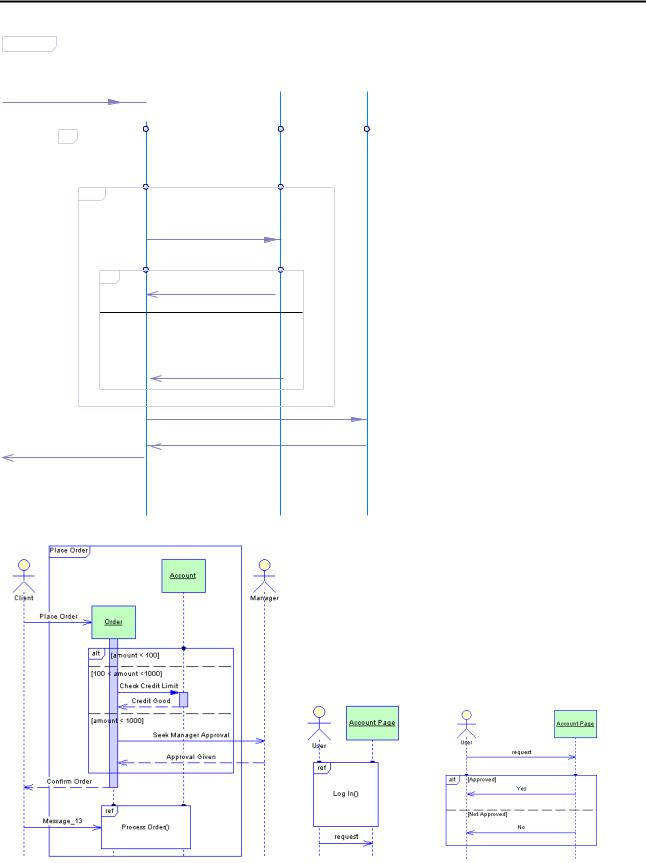Screen dimensions: 646x863
Task: Select the 'No' message label
Action: (521, 827)
